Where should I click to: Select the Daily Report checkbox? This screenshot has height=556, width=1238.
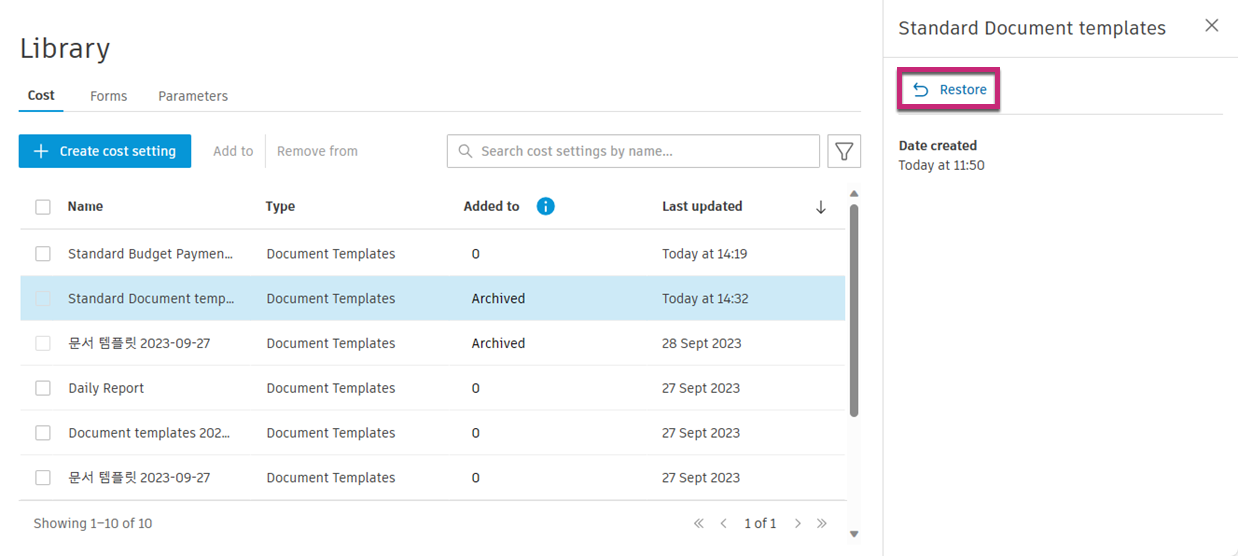43,388
